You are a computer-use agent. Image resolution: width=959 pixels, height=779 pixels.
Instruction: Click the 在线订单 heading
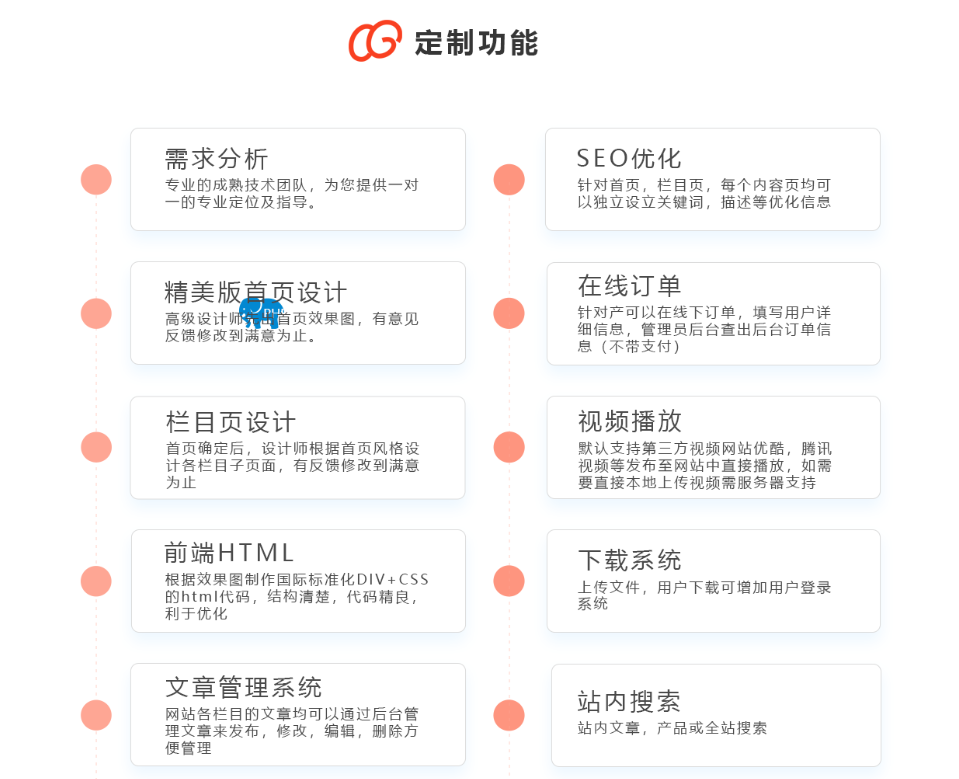629,286
